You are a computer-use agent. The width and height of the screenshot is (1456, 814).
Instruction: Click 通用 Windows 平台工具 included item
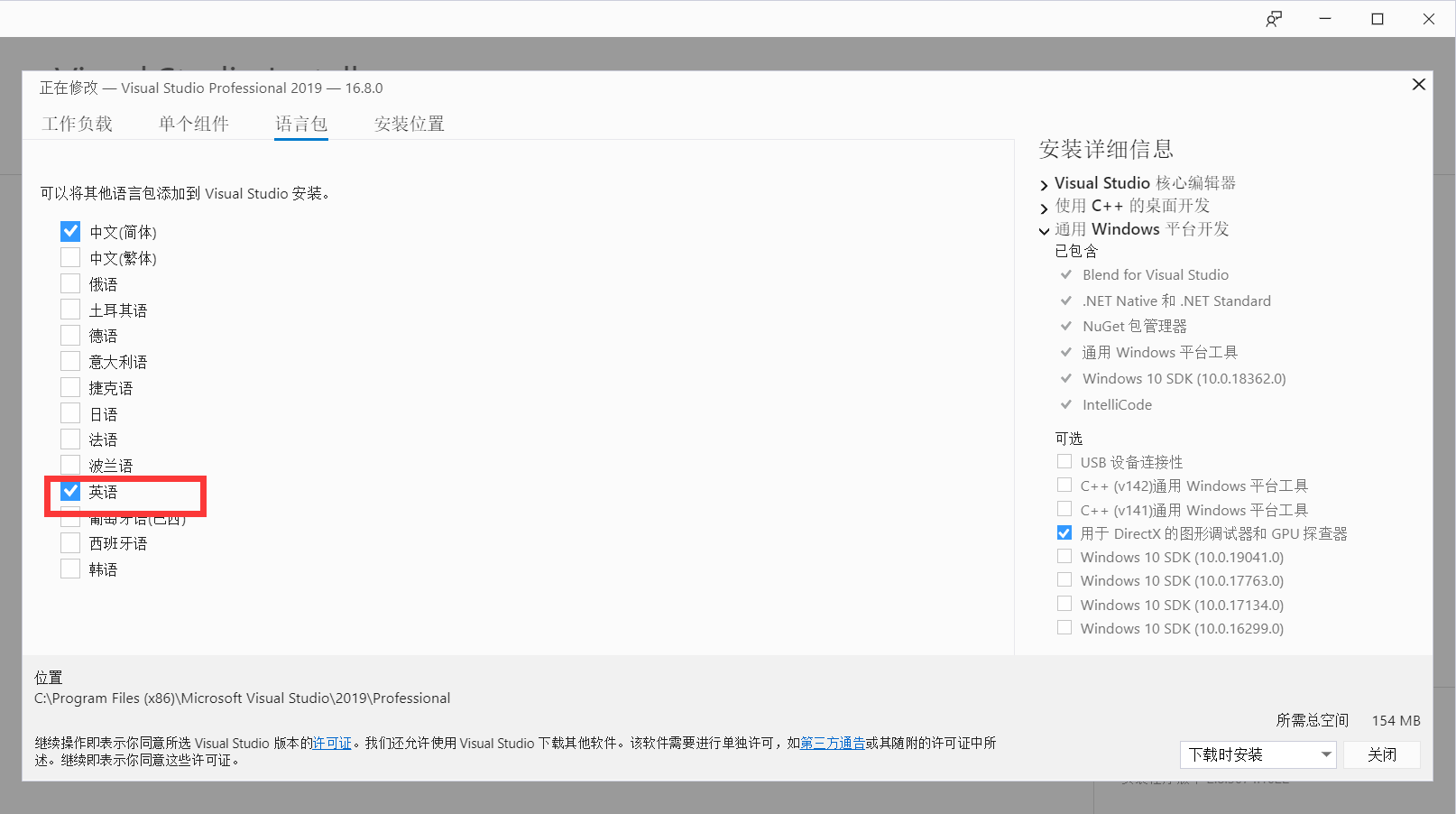pos(1160,352)
